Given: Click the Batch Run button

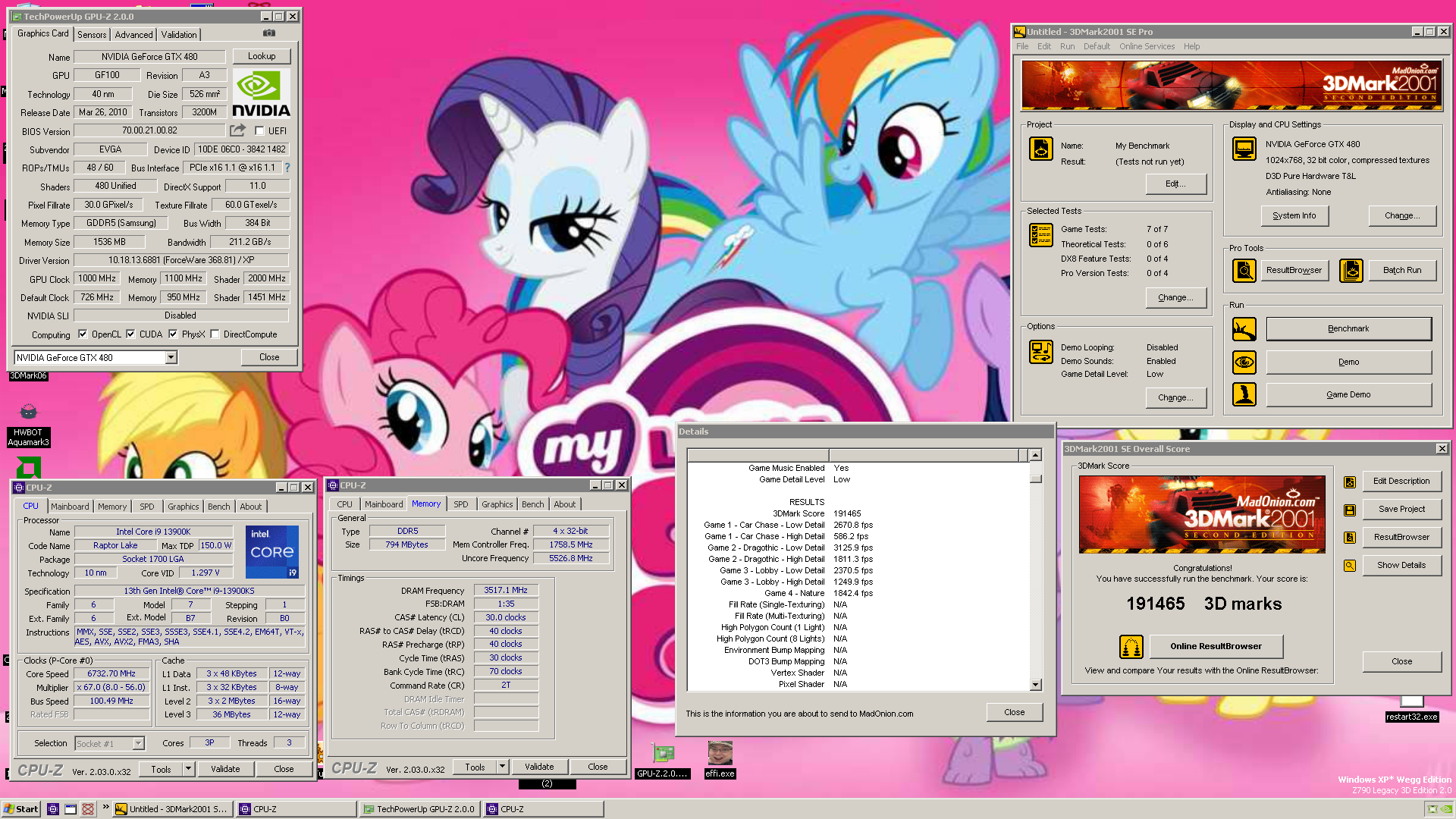Looking at the screenshot, I should coord(1402,270).
